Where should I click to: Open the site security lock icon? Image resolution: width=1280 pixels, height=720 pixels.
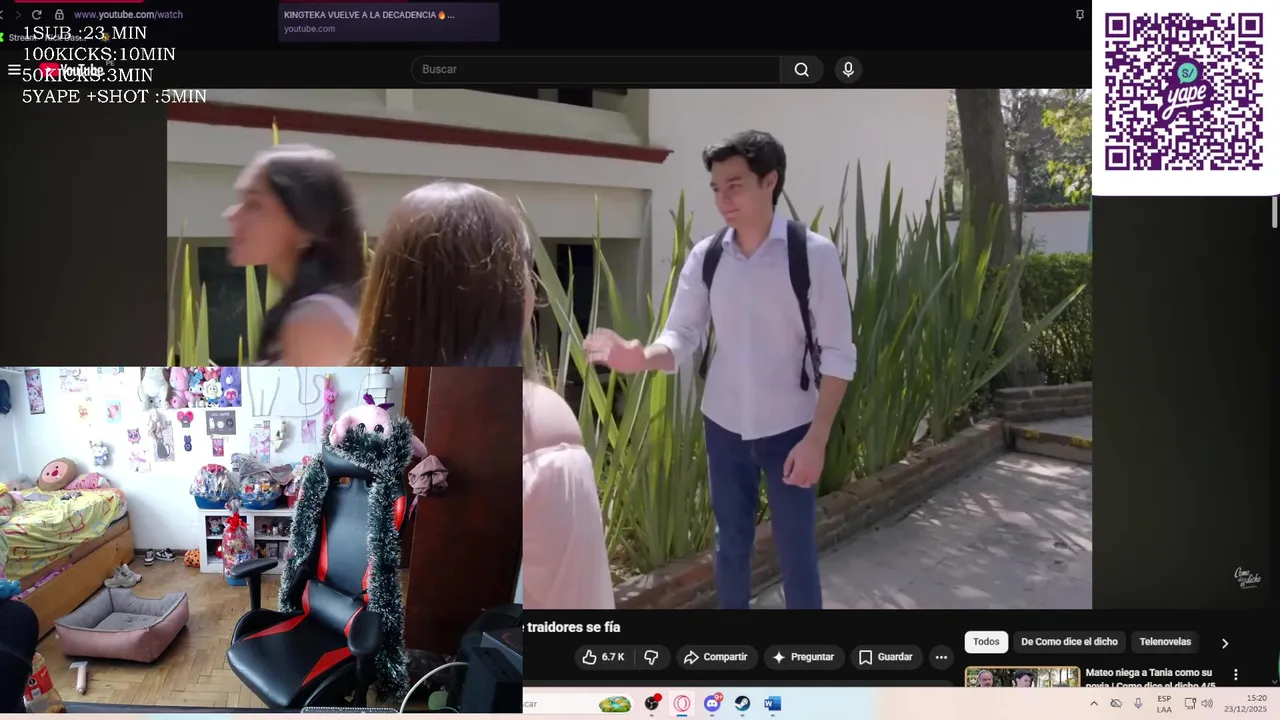[x=59, y=15]
